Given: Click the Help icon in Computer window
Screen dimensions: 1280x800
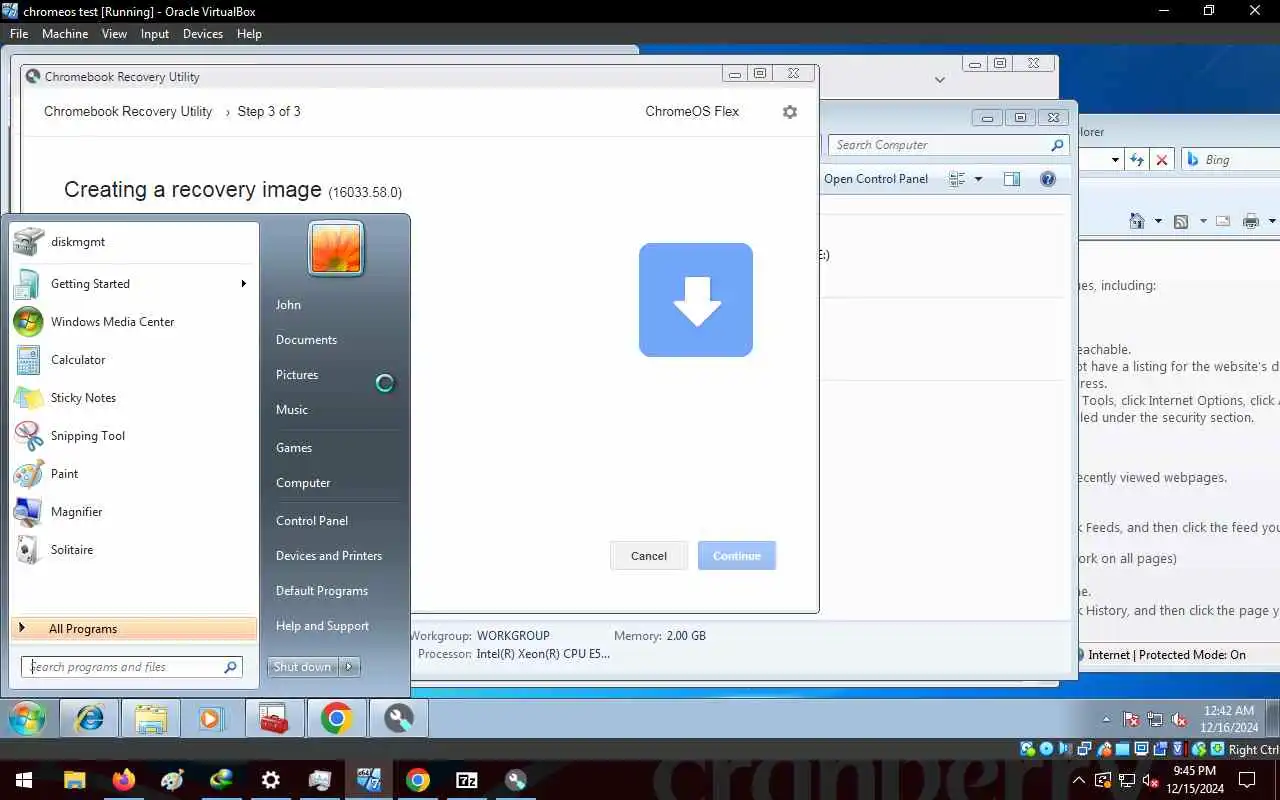Looking at the screenshot, I should point(1048,179).
